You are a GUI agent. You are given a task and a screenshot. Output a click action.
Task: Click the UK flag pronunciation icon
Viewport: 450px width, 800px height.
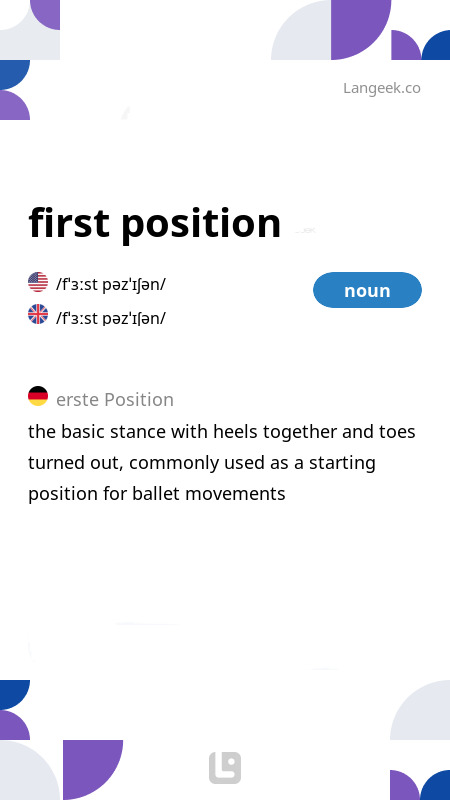click(x=38, y=314)
